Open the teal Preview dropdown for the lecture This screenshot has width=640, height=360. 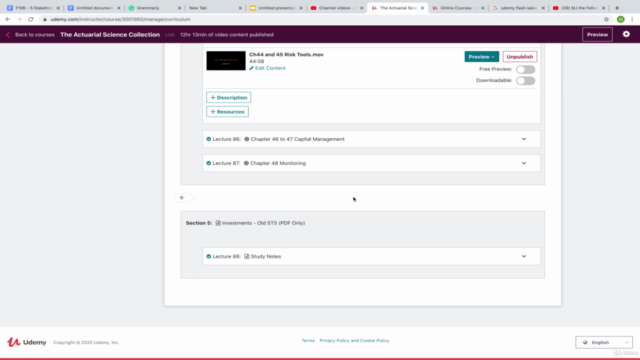click(x=482, y=57)
